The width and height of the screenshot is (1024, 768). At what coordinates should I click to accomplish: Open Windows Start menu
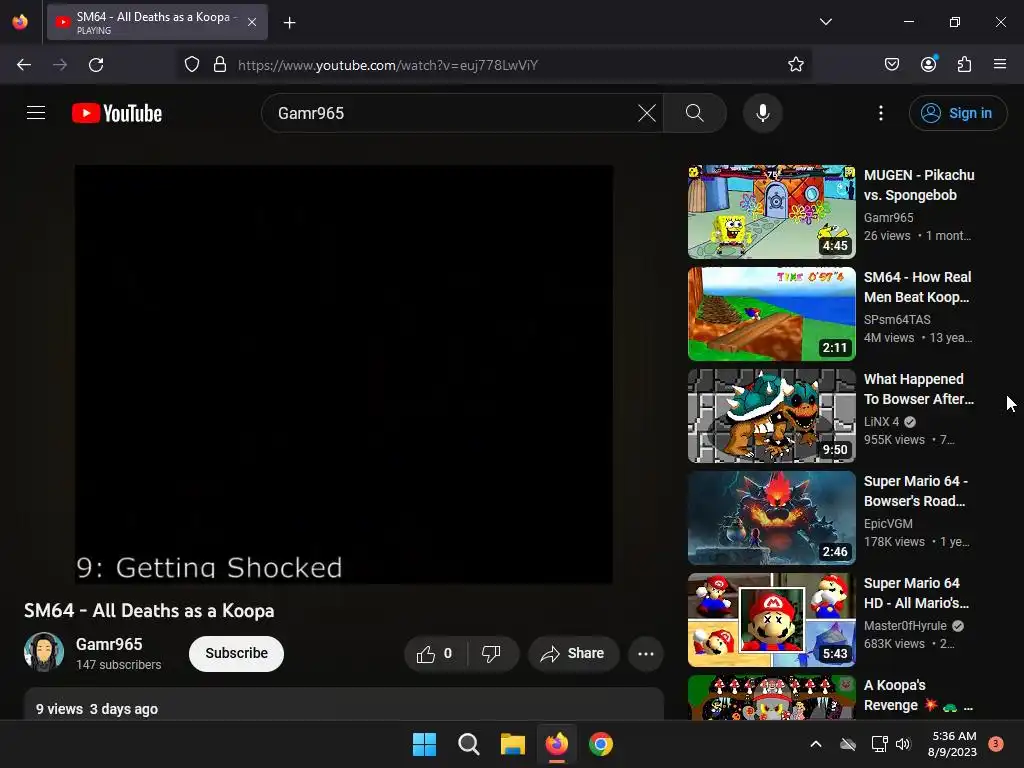424,744
